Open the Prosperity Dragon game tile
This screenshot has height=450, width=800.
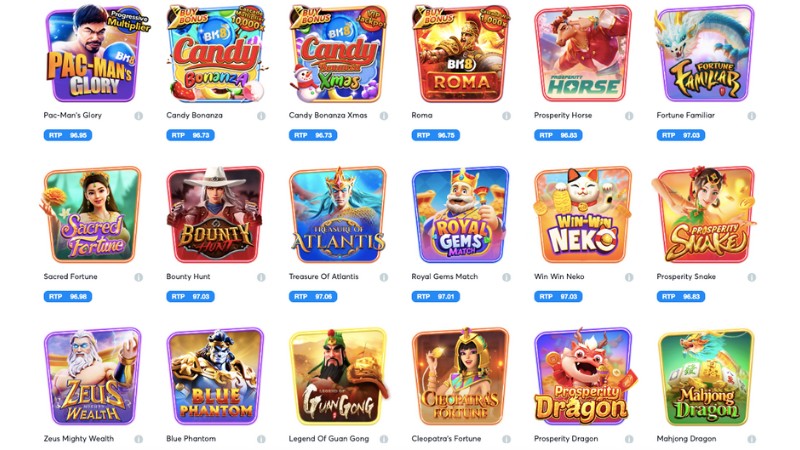click(x=583, y=377)
